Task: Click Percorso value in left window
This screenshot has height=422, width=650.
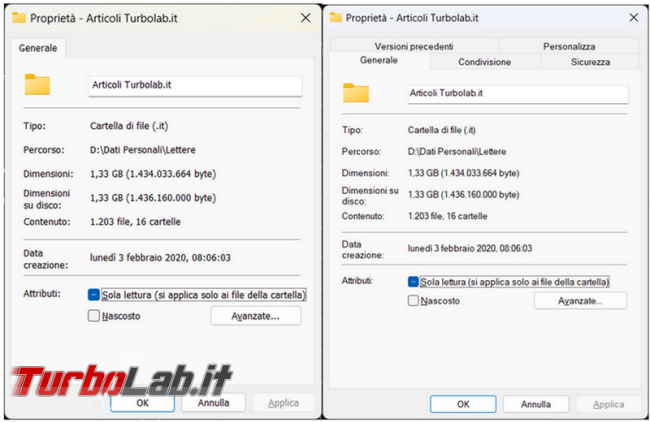Action: [x=143, y=150]
